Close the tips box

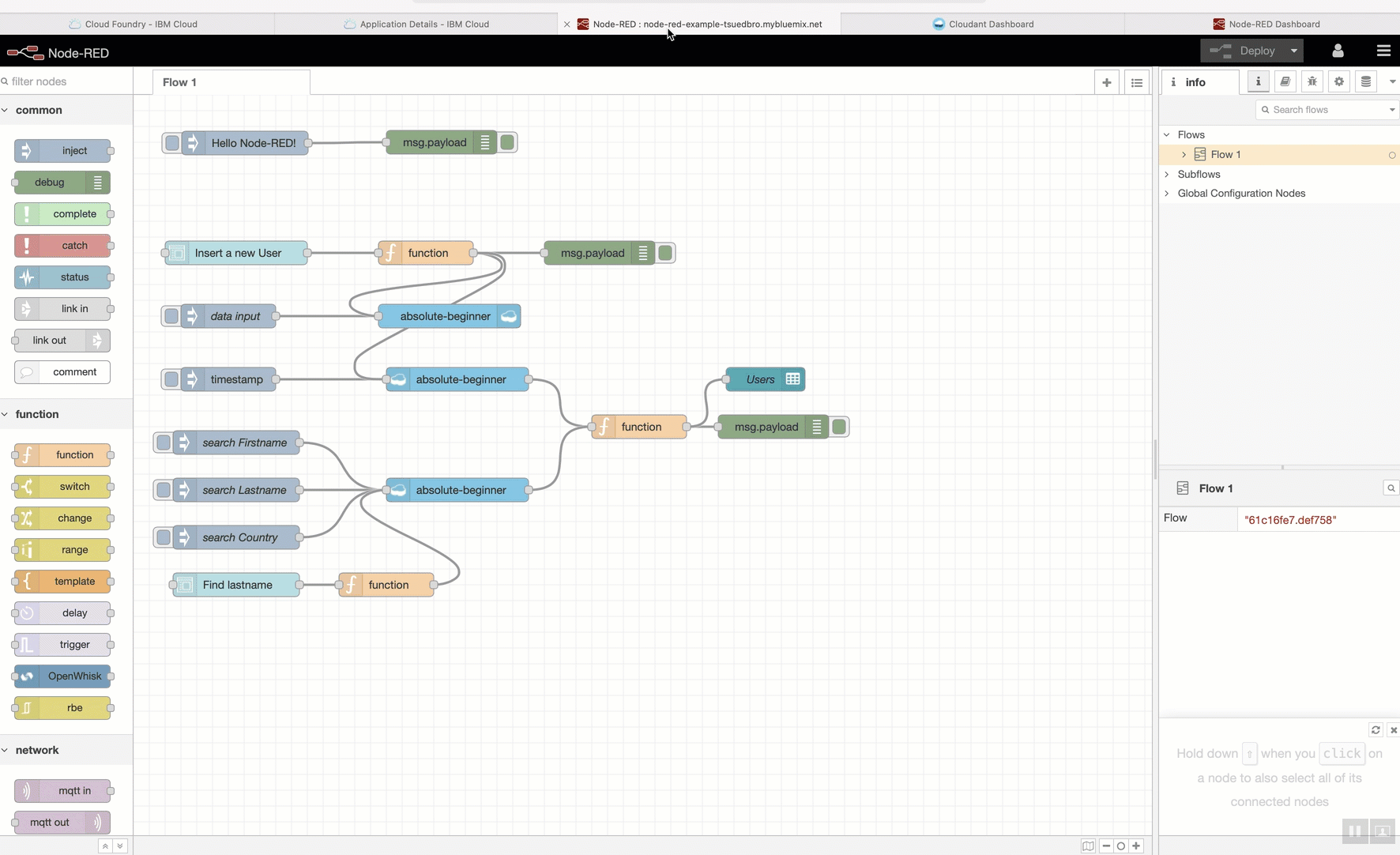pos(1394,730)
